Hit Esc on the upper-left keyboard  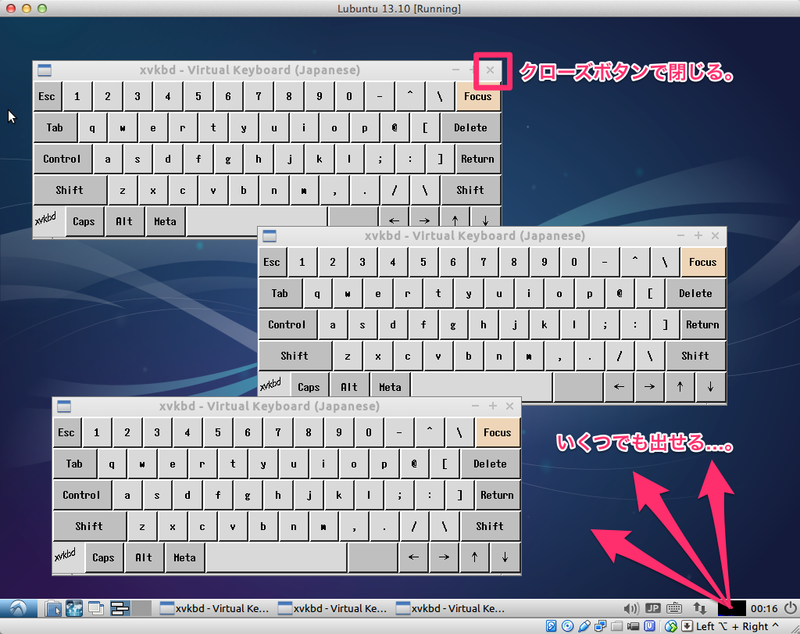point(47,96)
